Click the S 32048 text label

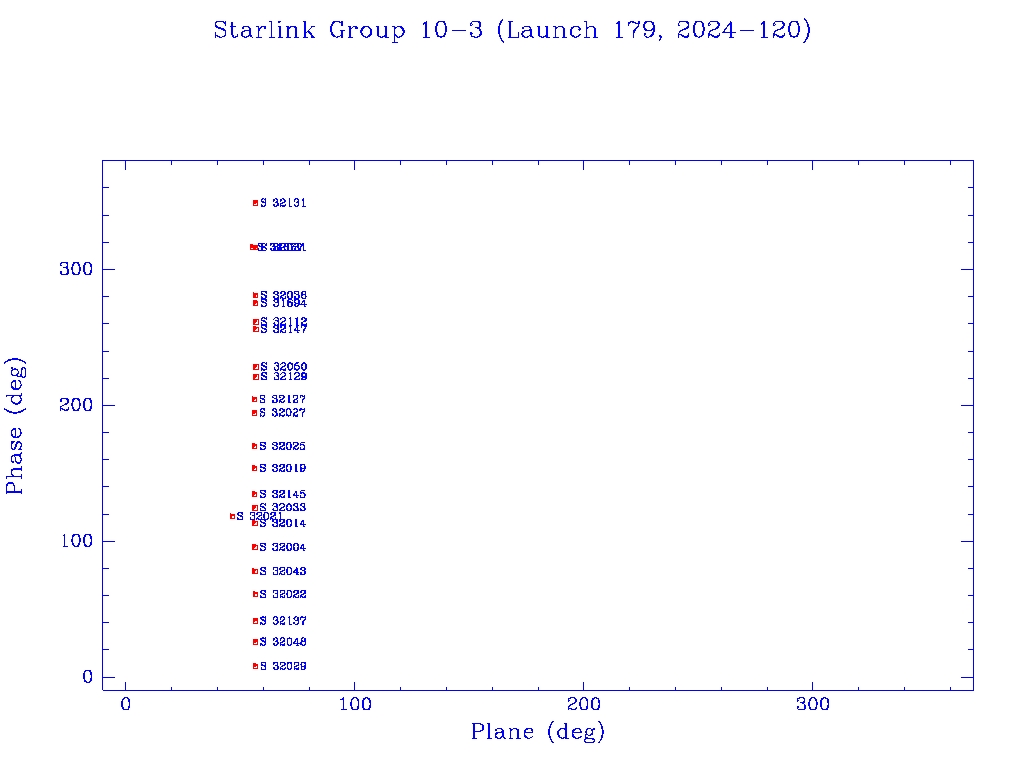click(x=283, y=642)
